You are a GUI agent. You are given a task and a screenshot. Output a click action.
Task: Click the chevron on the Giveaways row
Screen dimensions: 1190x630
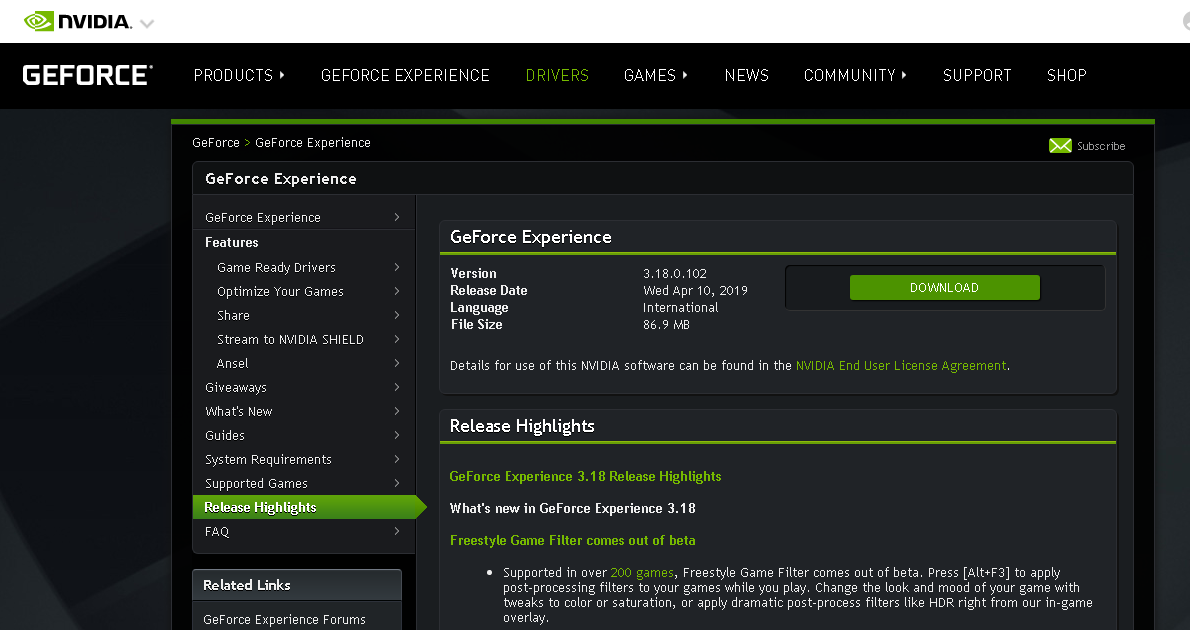[x=397, y=387]
